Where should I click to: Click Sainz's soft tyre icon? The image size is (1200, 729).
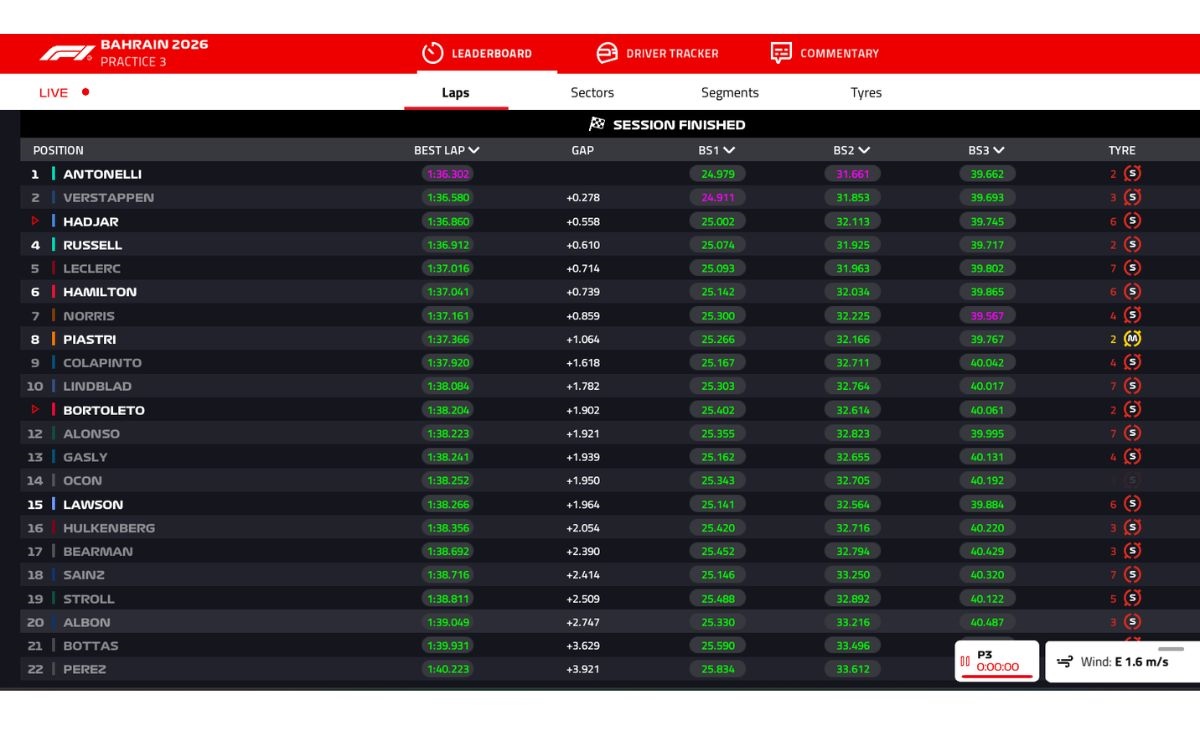pos(1132,574)
